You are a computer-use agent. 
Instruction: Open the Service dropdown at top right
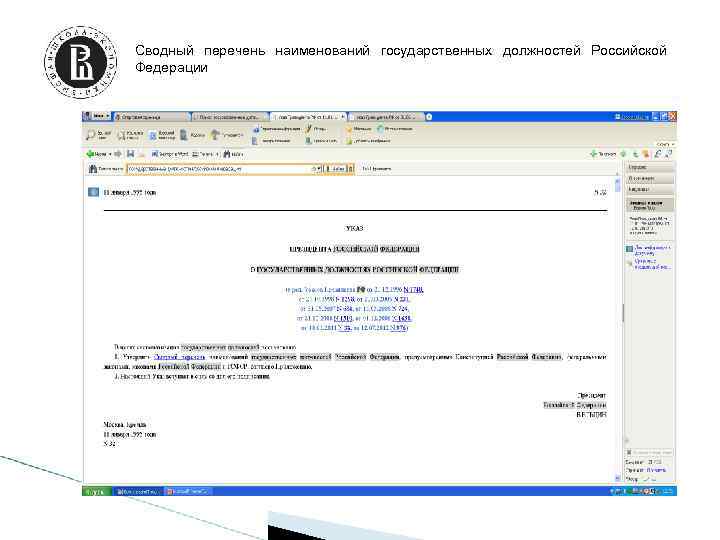665,144
